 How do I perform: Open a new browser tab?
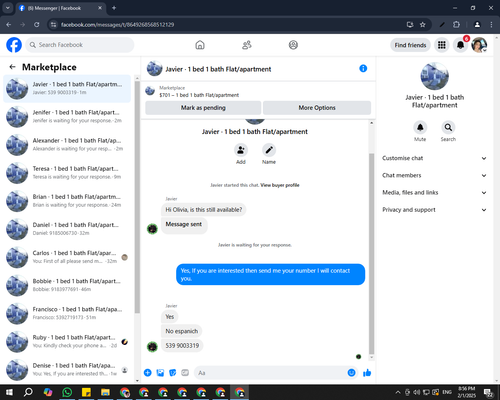(x=114, y=8)
